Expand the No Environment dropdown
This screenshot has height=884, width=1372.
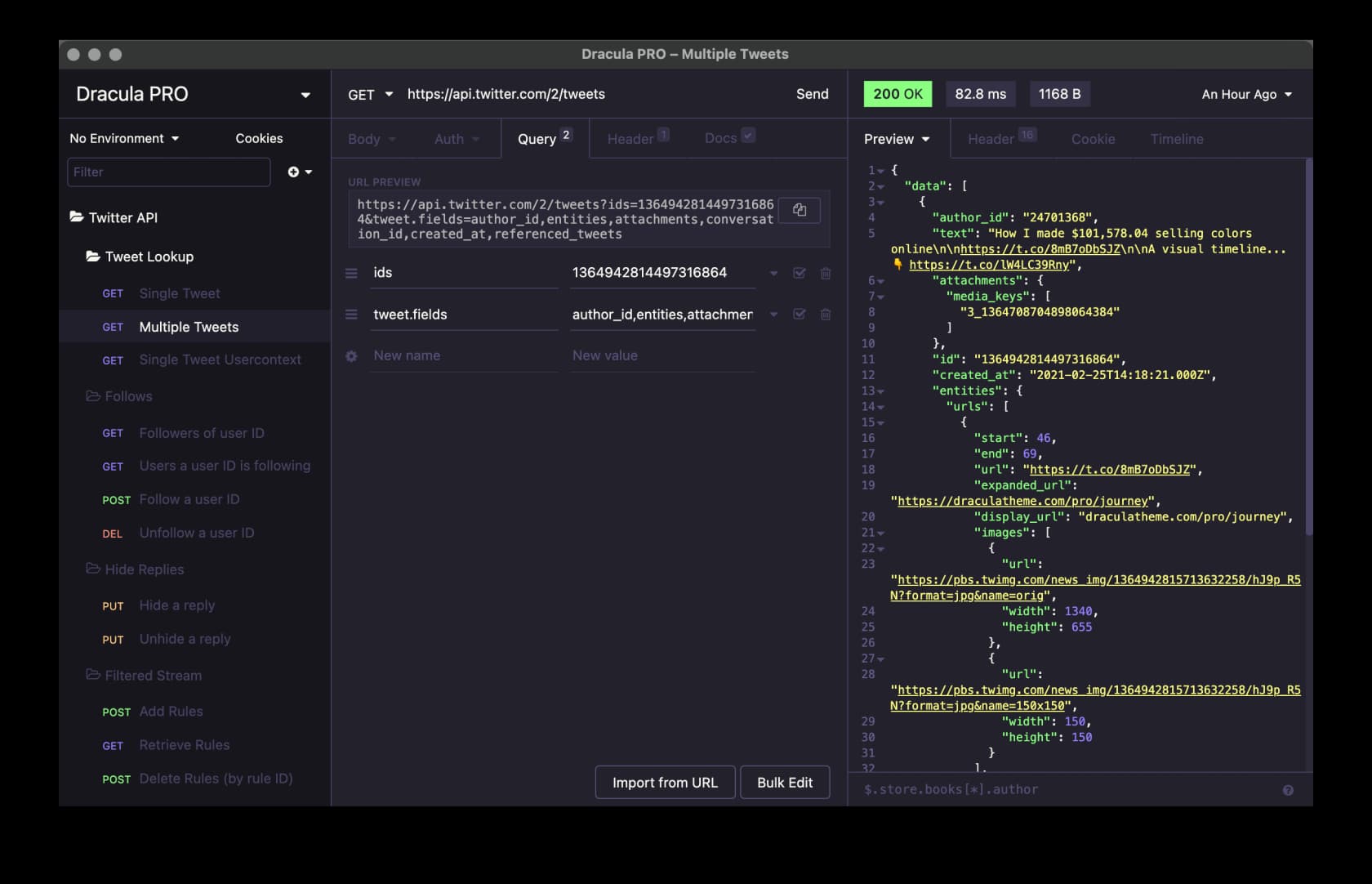pos(124,139)
